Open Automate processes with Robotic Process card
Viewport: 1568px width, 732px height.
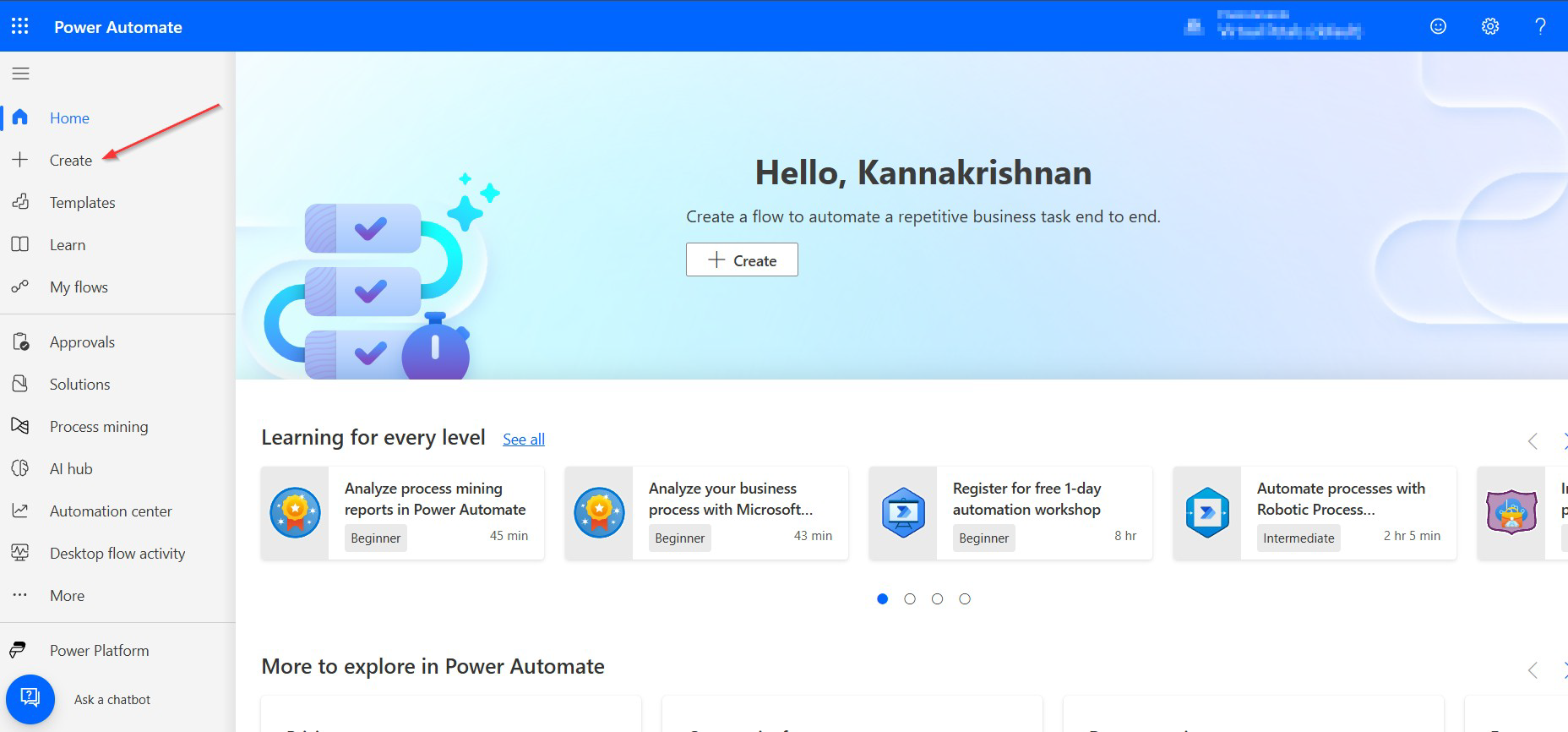pos(1315,512)
